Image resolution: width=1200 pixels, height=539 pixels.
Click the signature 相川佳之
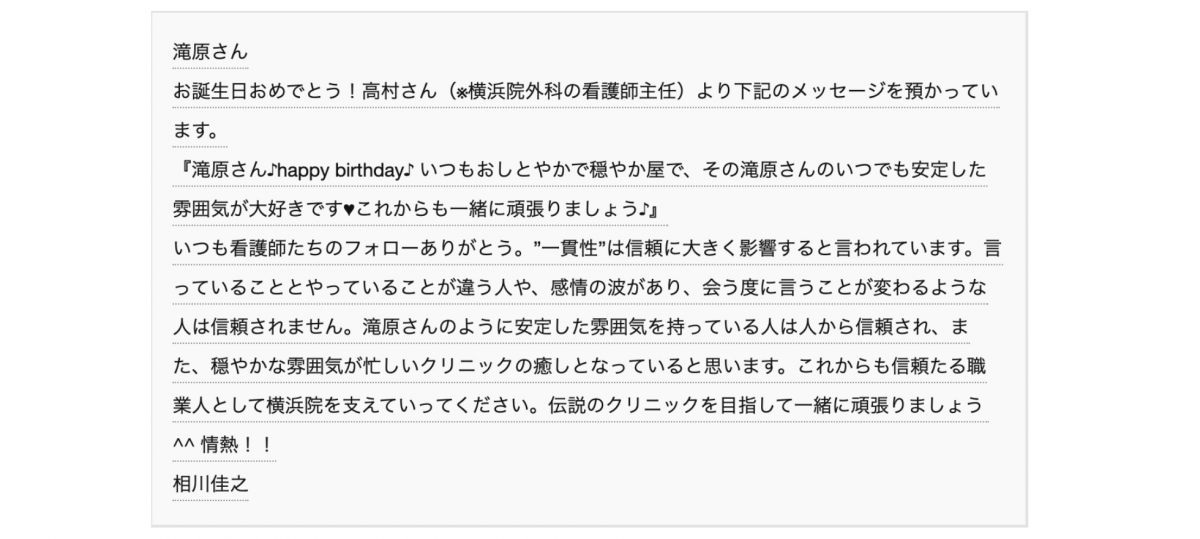click(x=210, y=485)
